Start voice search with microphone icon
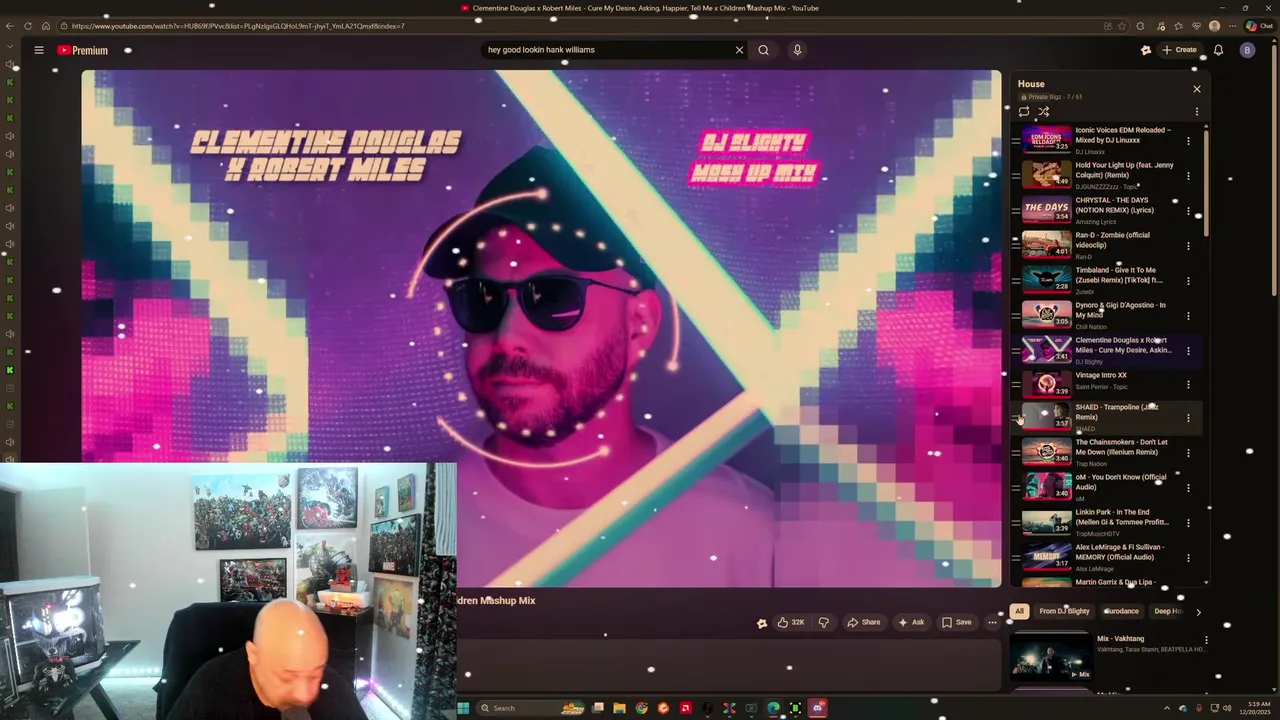The image size is (1280, 720). [797, 50]
